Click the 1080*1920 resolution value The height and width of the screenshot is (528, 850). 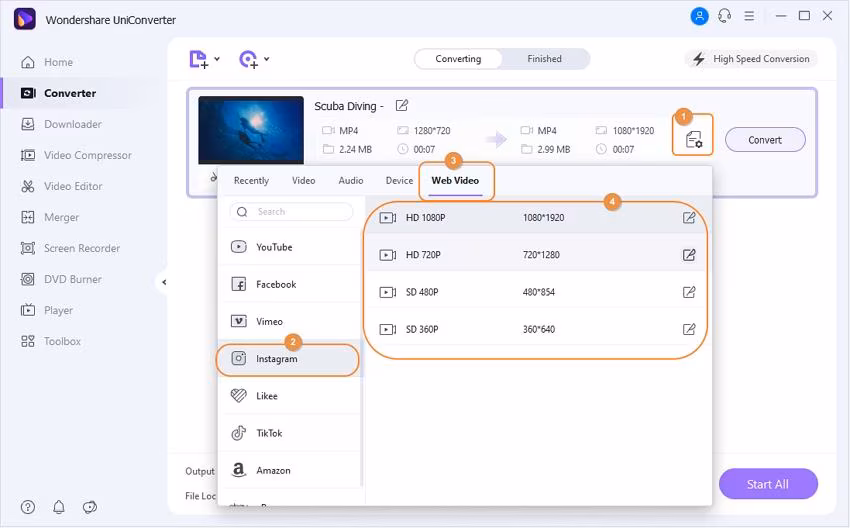coord(543,218)
